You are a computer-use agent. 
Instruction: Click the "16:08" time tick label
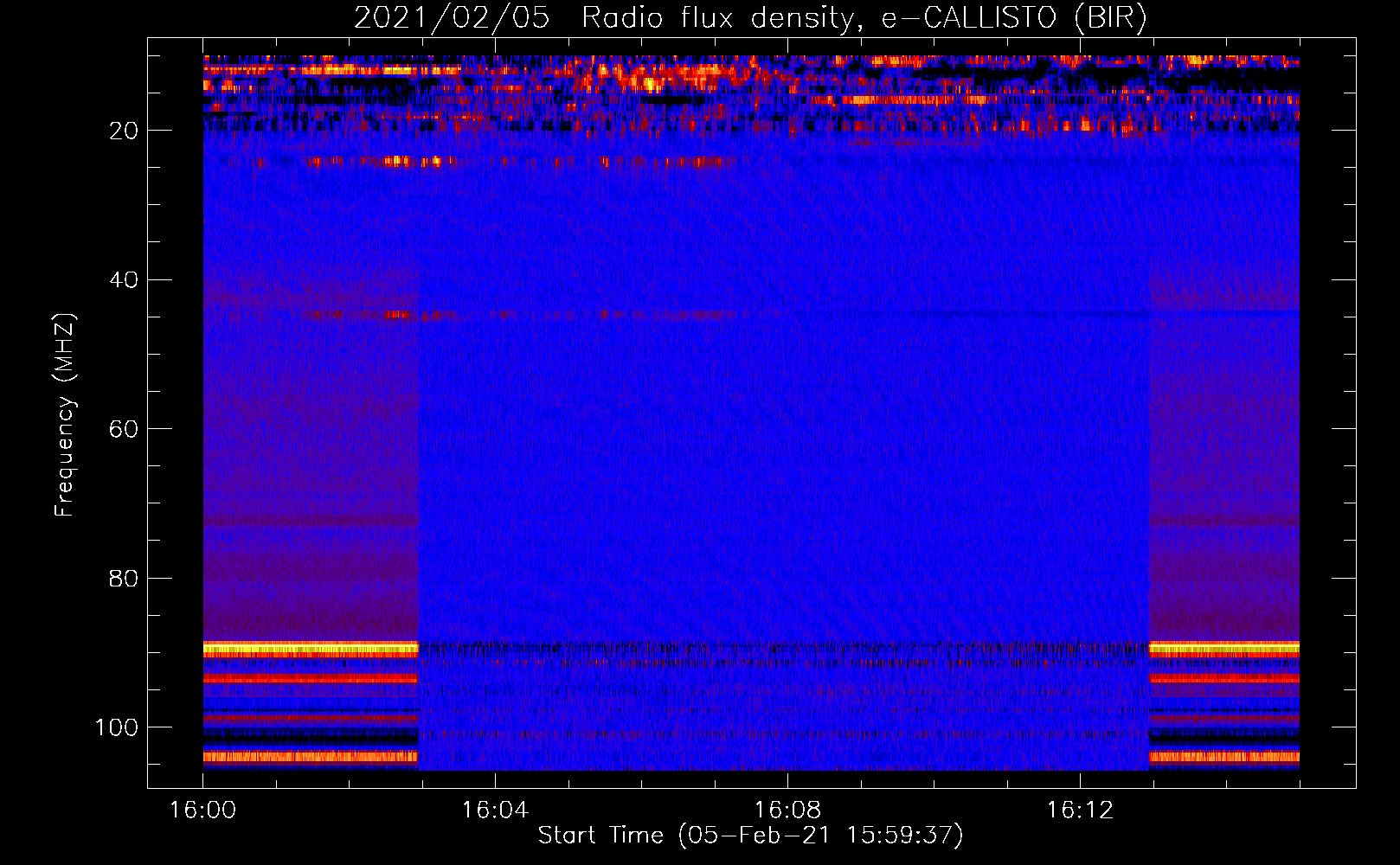(787, 811)
